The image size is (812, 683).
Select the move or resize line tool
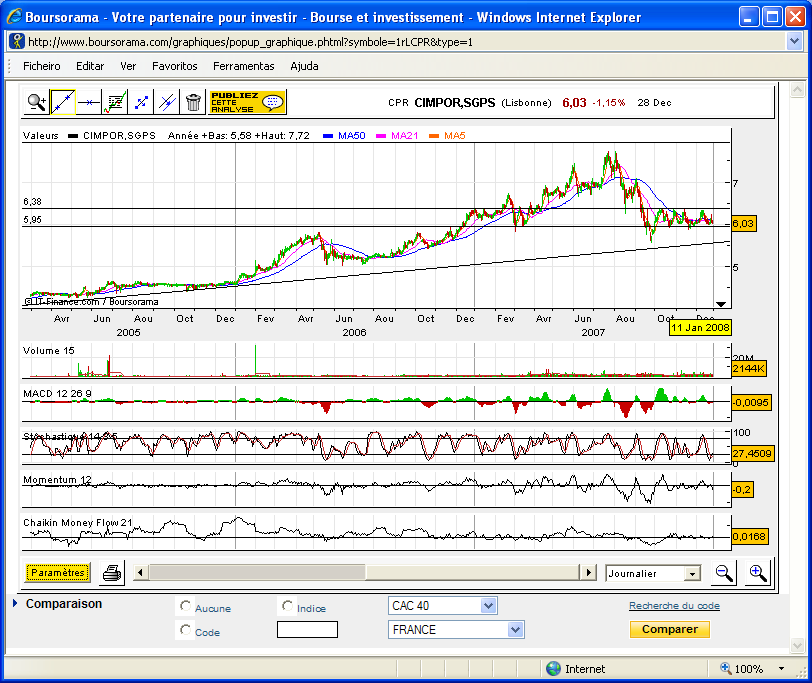[141, 102]
